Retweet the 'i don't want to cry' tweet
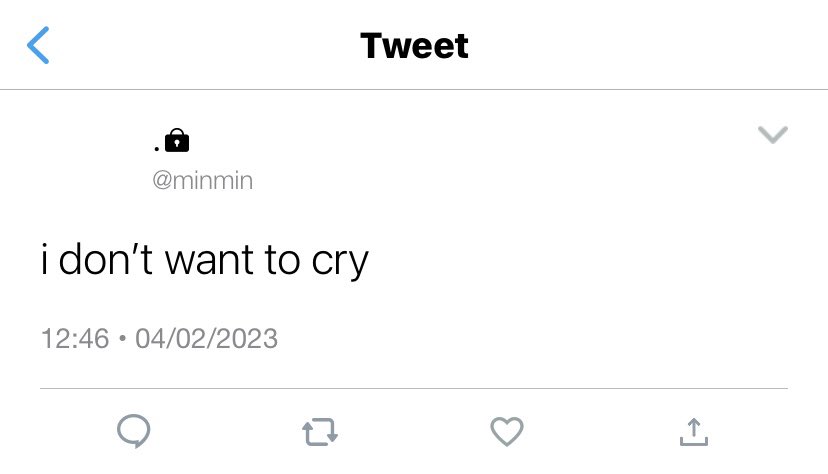 [320, 432]
